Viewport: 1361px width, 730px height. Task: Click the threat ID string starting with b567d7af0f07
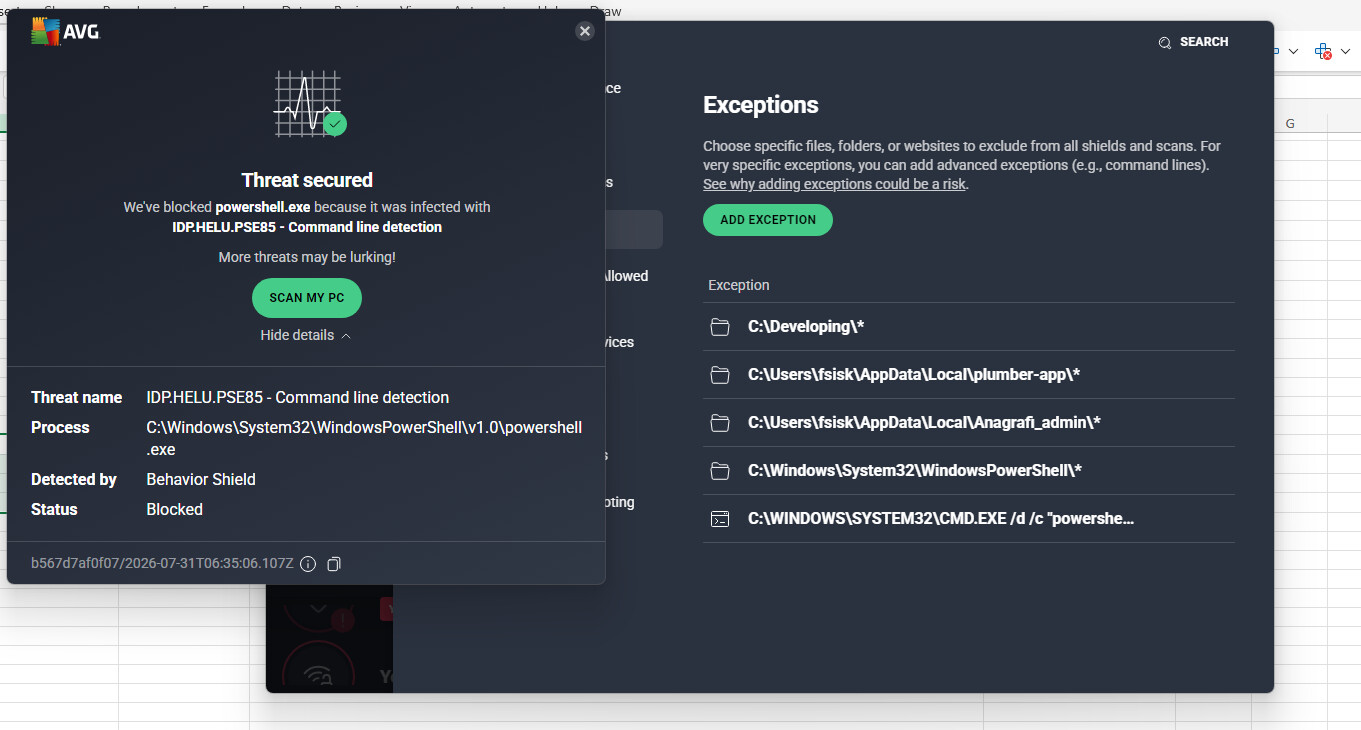(x=162, y=564)
